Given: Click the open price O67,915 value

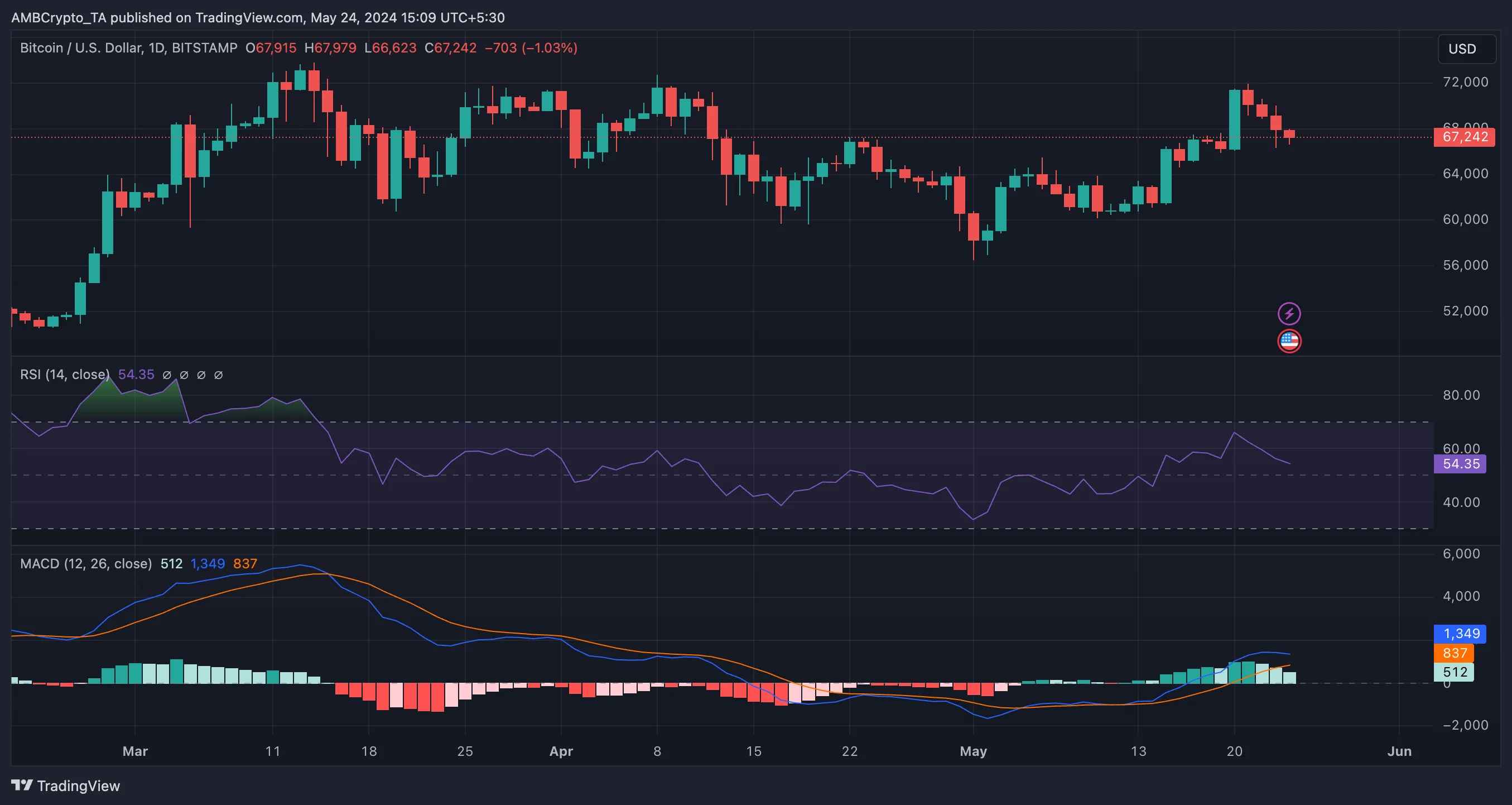Looking at the screenshot, I should [271, 48].
